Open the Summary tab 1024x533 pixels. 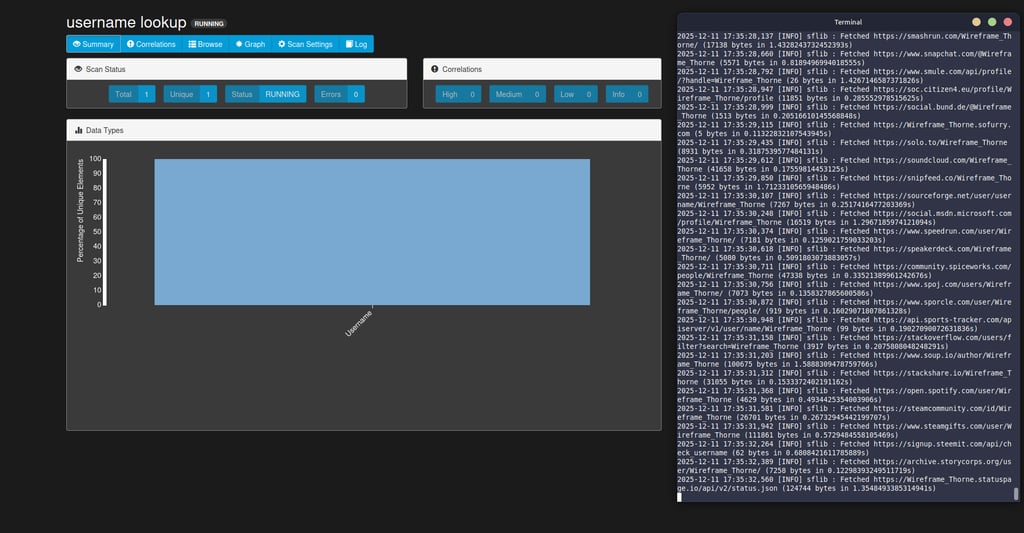(93, 44)
